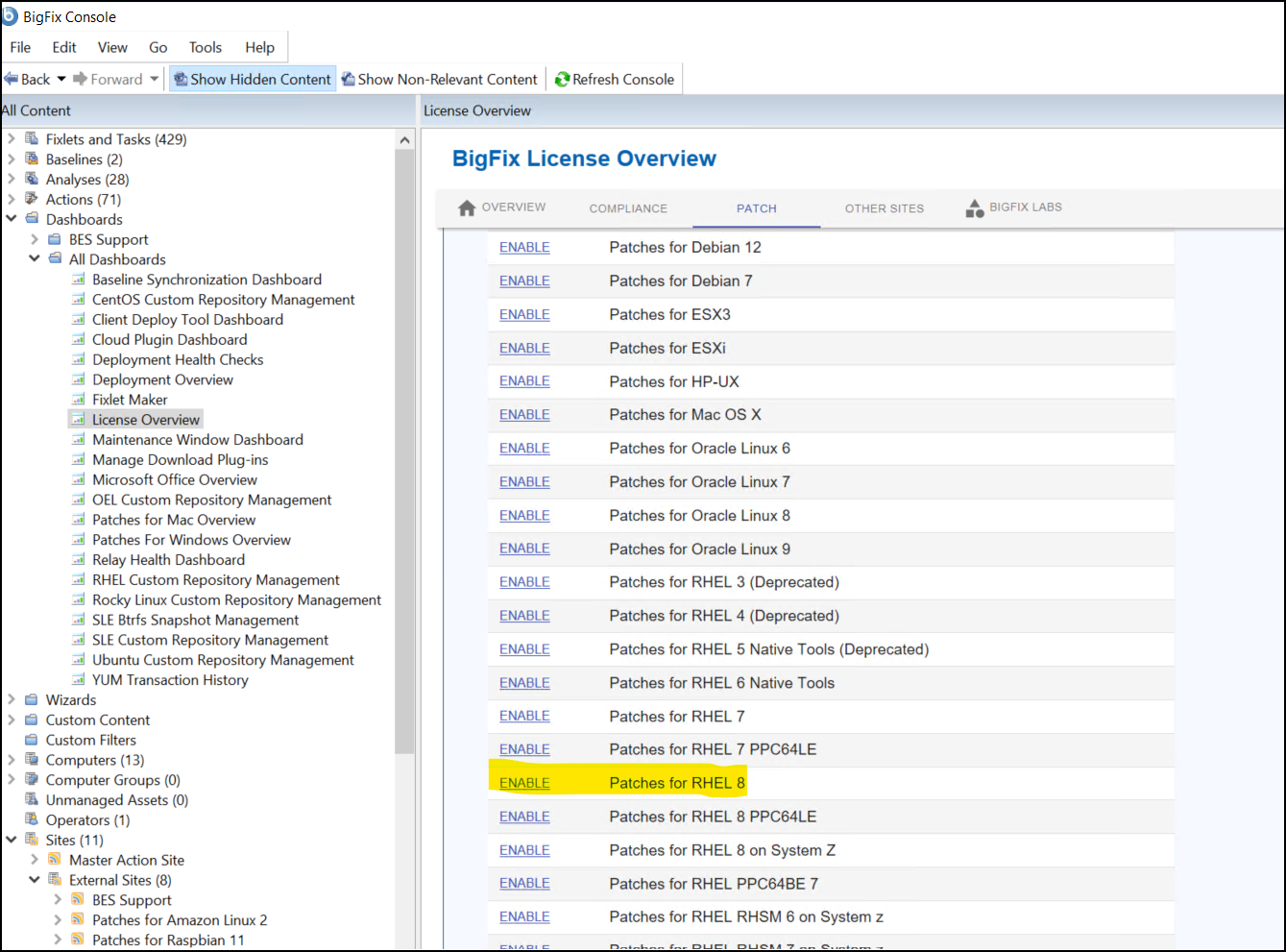Click the Refresh Console icon
Viewport: 1286px width, 952px height.
[x=562, y=79]
